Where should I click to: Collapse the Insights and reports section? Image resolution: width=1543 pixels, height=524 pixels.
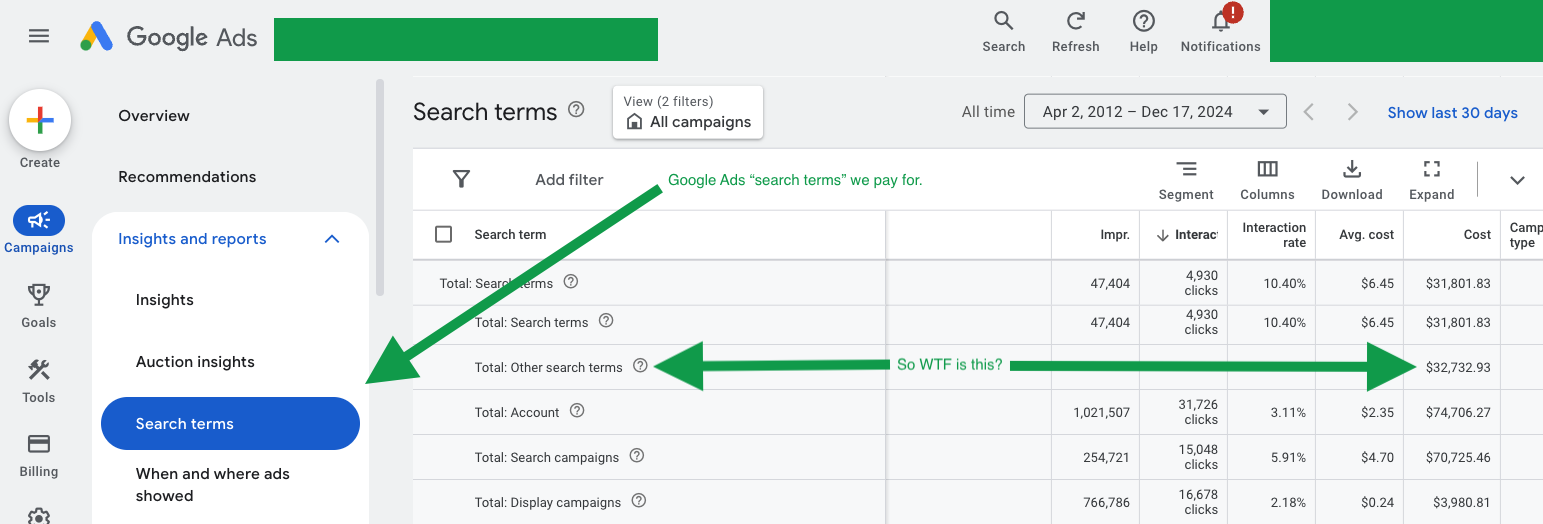click(332, 239)
